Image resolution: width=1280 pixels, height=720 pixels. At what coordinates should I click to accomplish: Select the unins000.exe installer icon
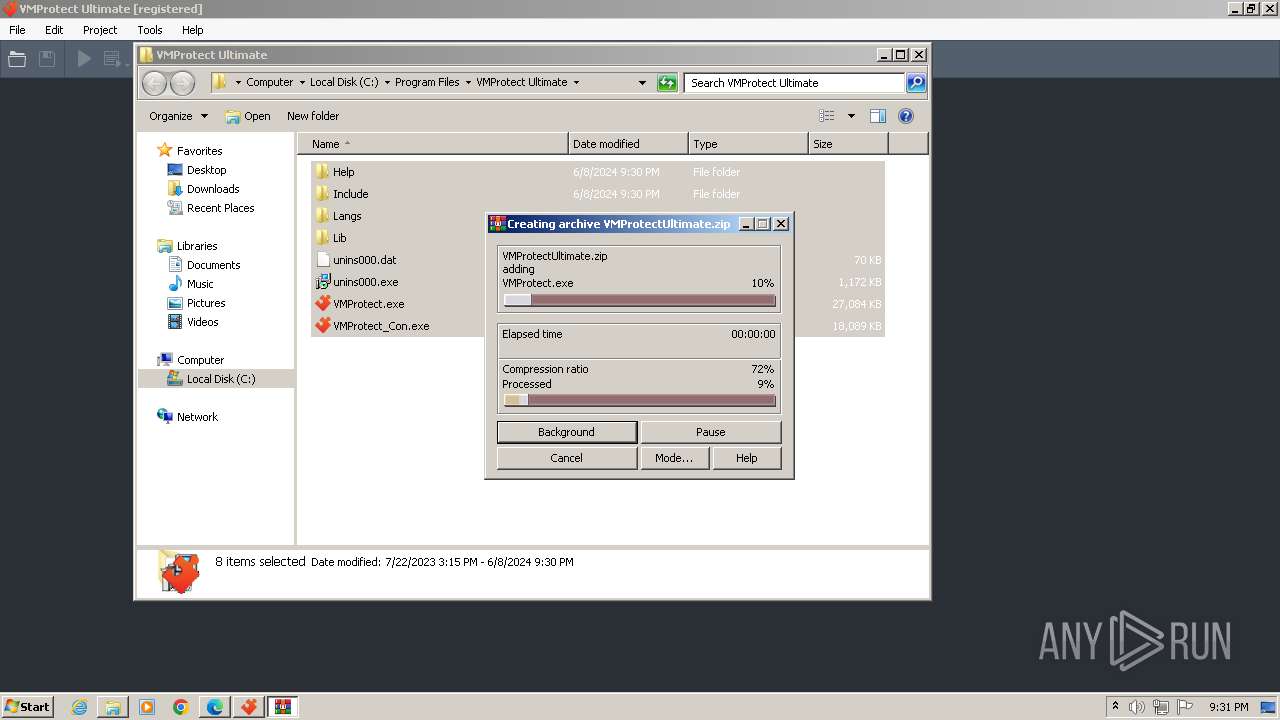322,282
